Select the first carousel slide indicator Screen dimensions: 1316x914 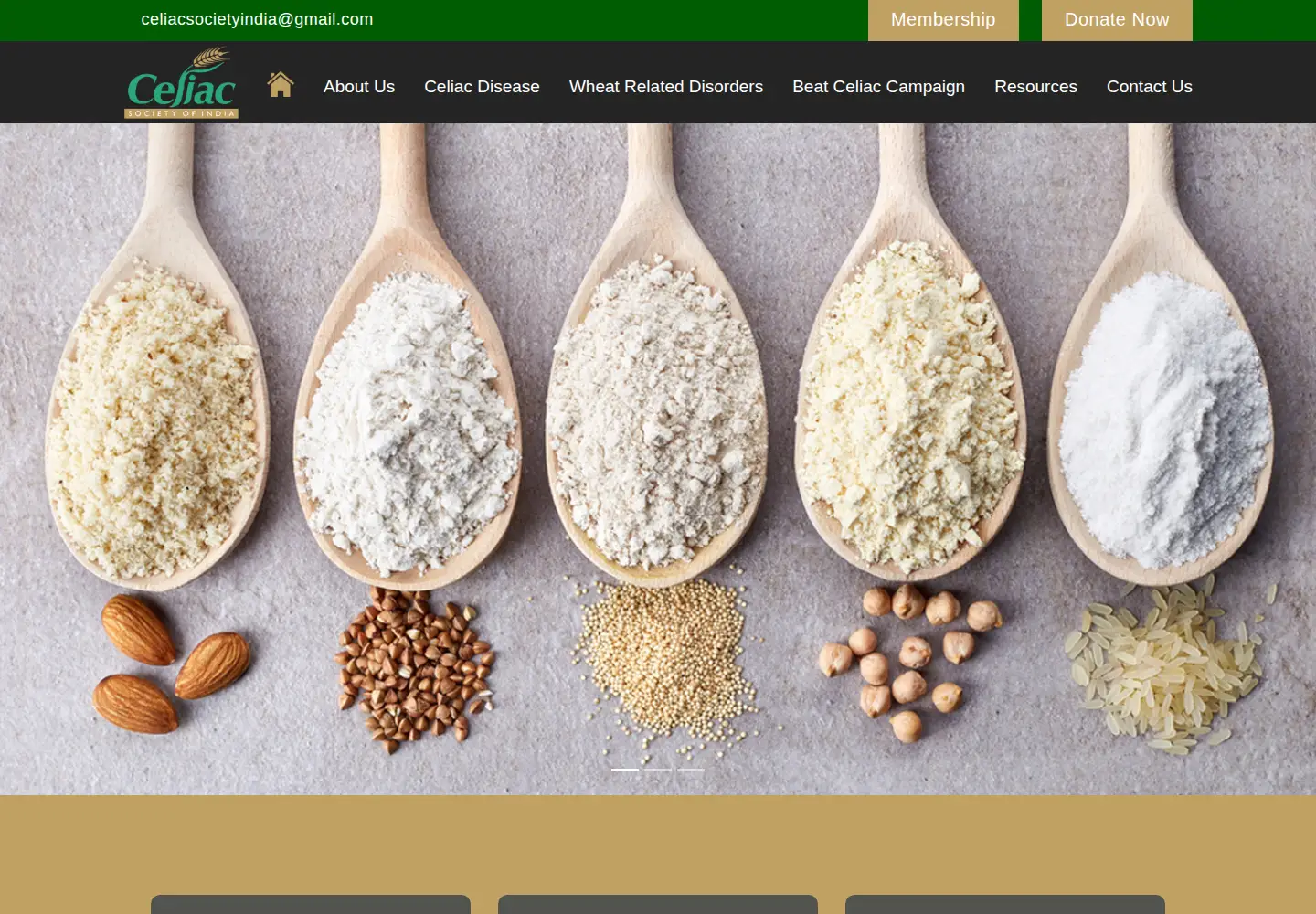625,770
